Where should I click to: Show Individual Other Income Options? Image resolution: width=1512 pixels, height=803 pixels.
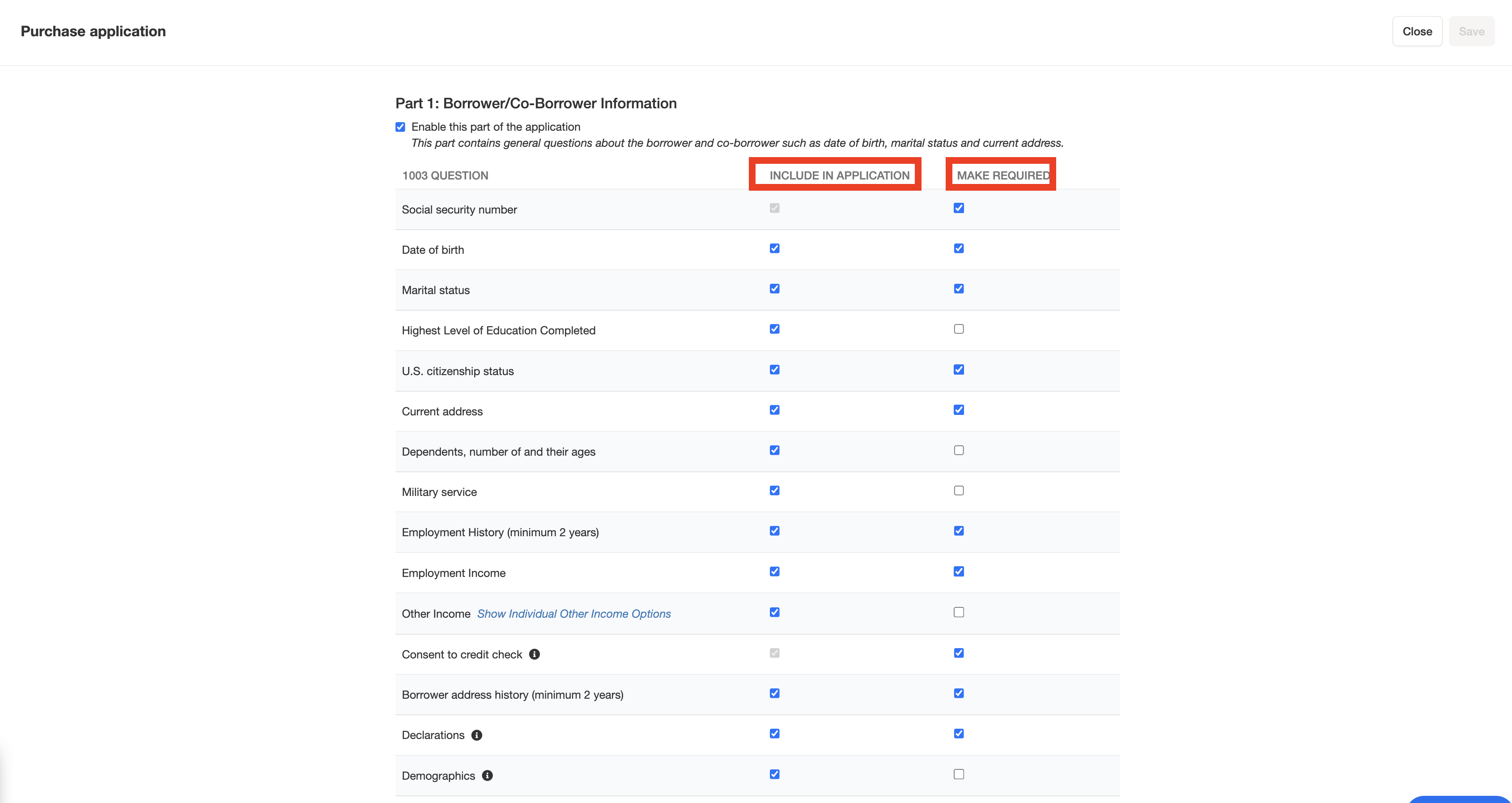coord(573,614)
